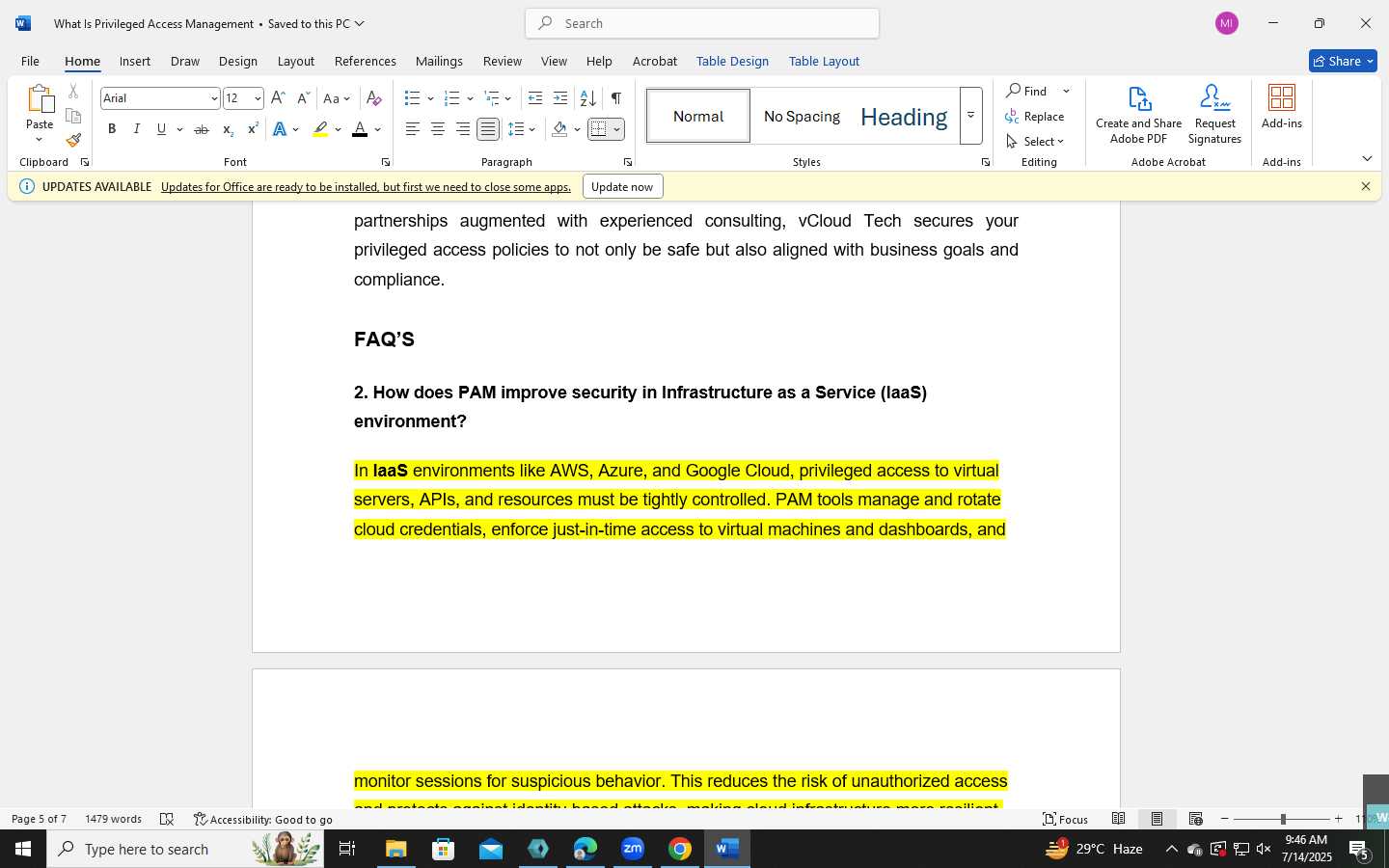Open the Updates for Office link
The width and height of the screenshot is (1389, 868).
point(366,186)
